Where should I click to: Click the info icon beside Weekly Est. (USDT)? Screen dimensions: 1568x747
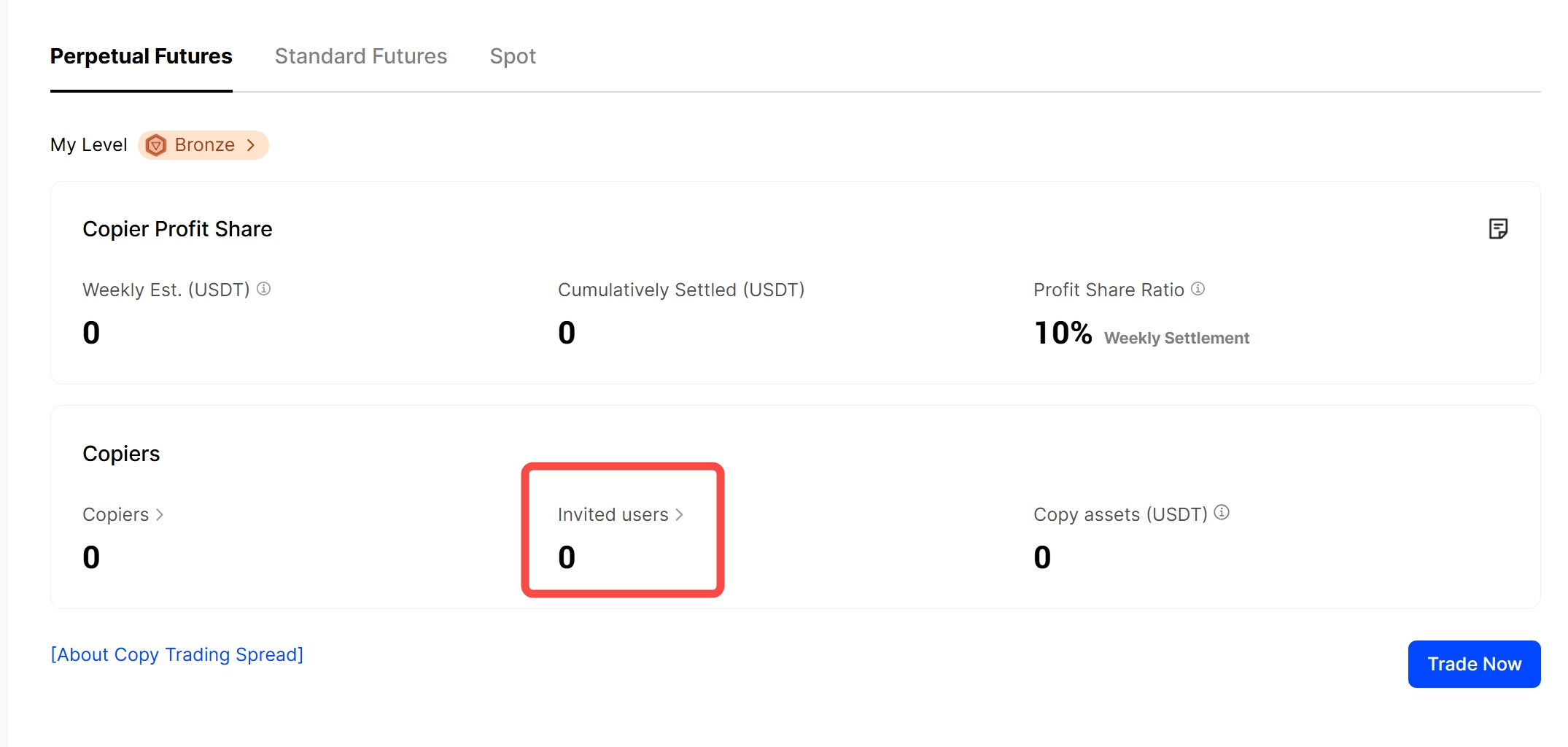pyautogui.click(x=264, y=289)
